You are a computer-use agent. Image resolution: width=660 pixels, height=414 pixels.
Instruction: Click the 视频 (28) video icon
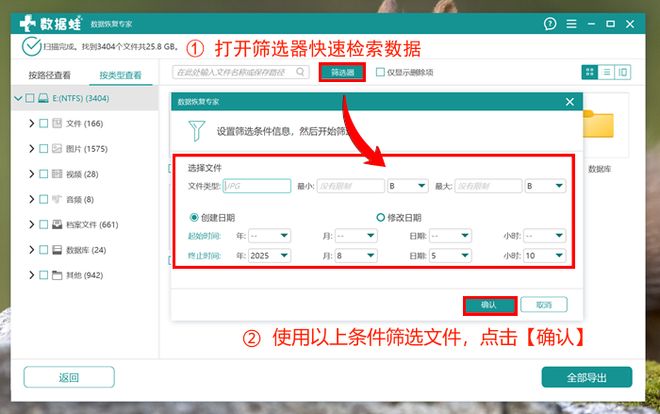tap(57, 174)
